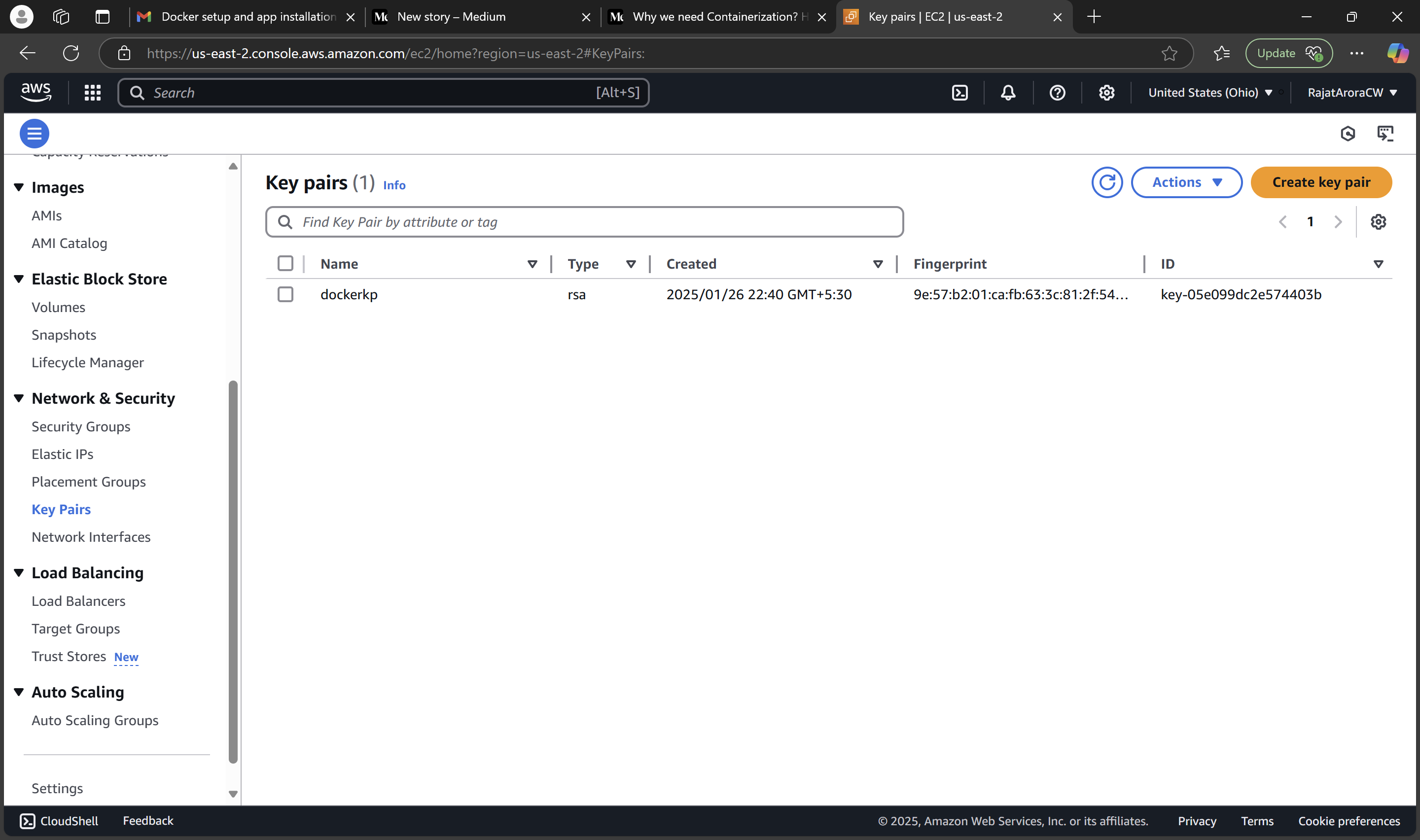Toggle the blue hamburger navigation menu
This screenshot has width=1420, height=840.
click(x=35, y=134)
